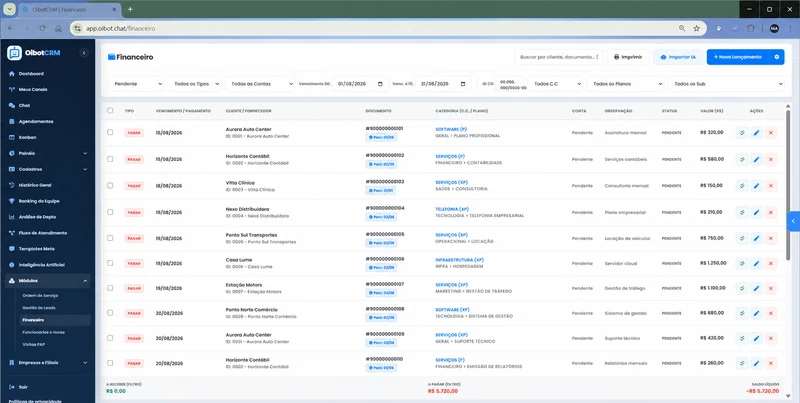800x403 pixels.
Task: Reload the browser page
Action: [42, 29]
